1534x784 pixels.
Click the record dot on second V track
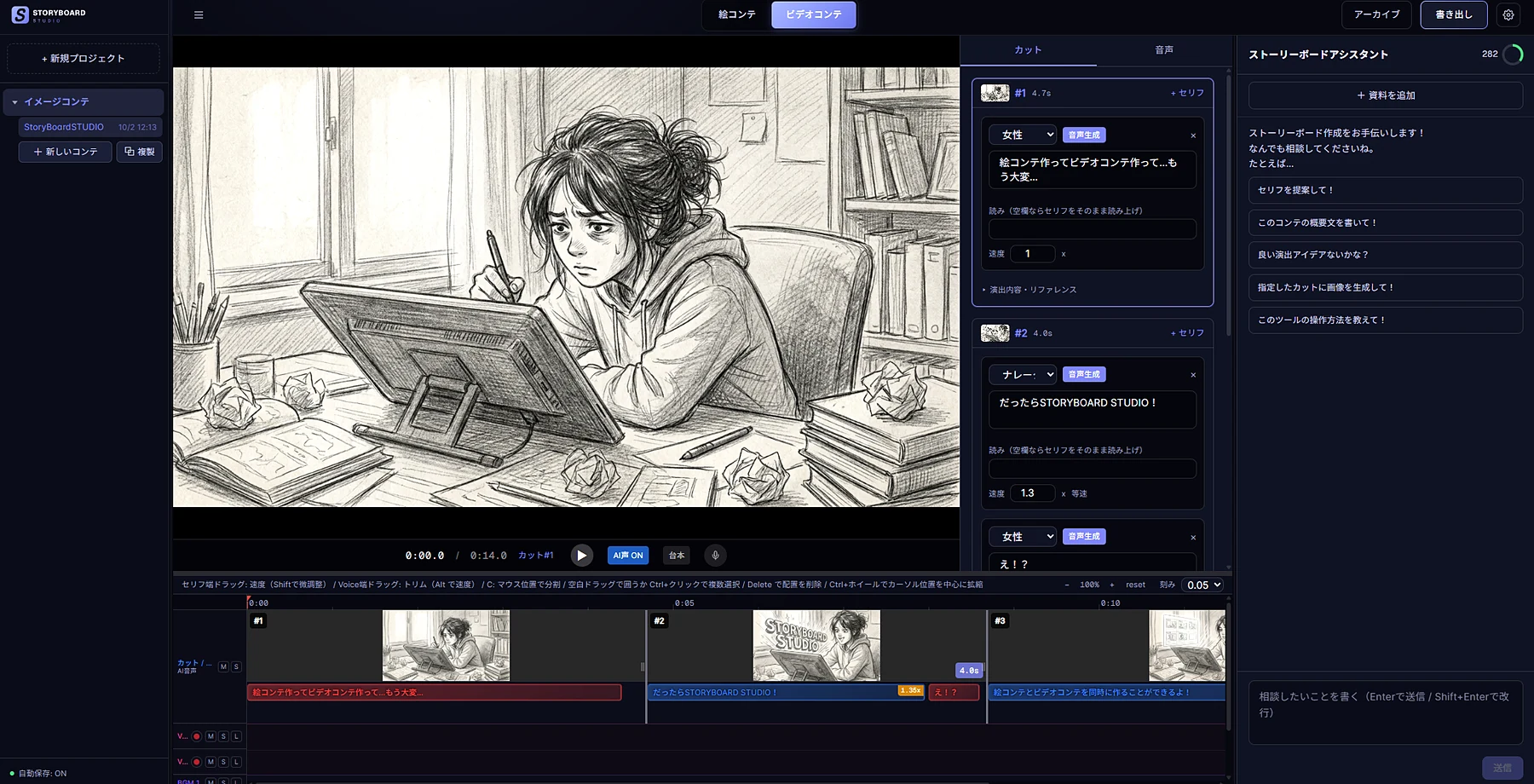coord(197,762)
